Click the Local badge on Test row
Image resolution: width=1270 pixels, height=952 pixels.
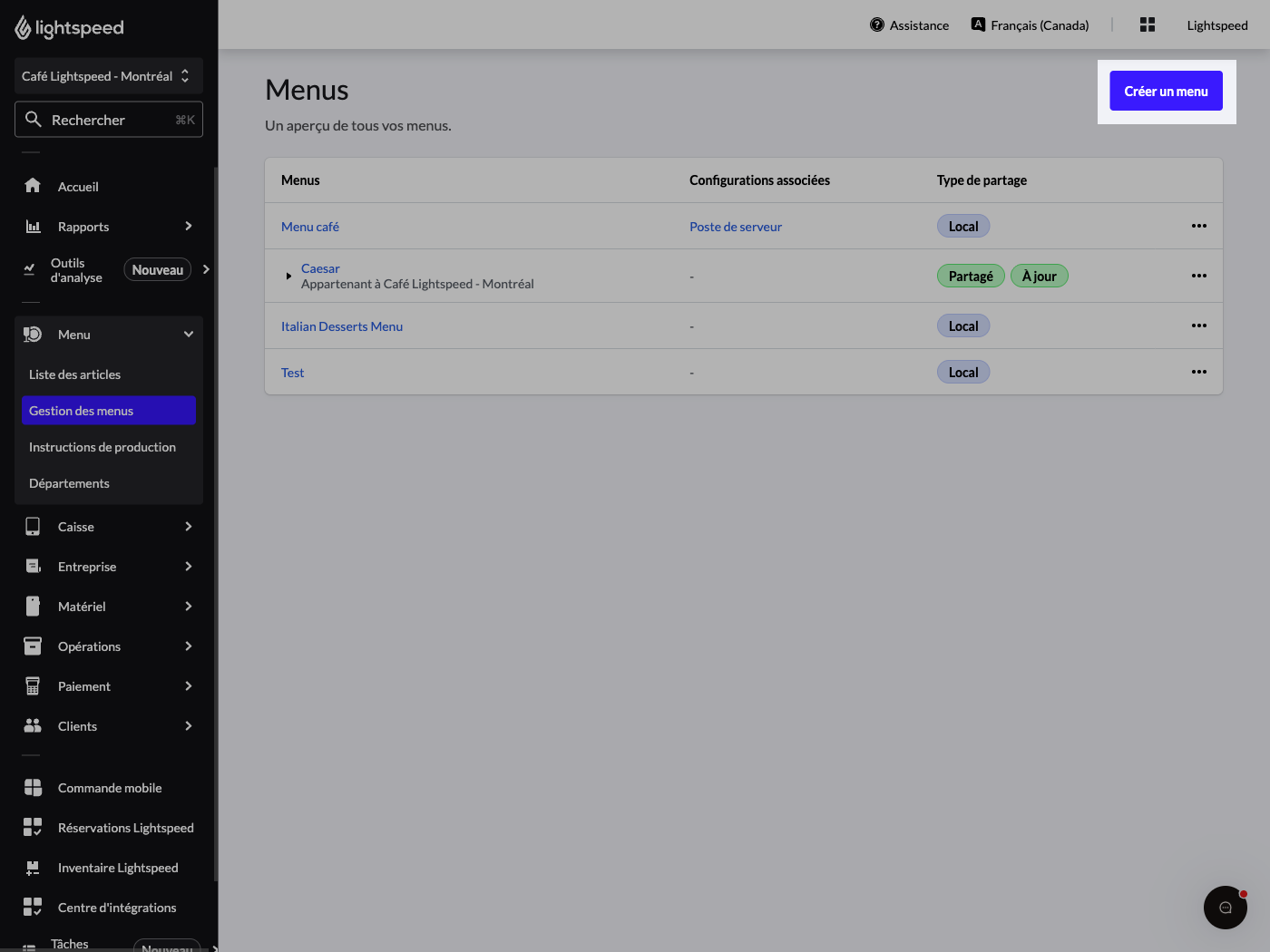click(x=963, y=372)
